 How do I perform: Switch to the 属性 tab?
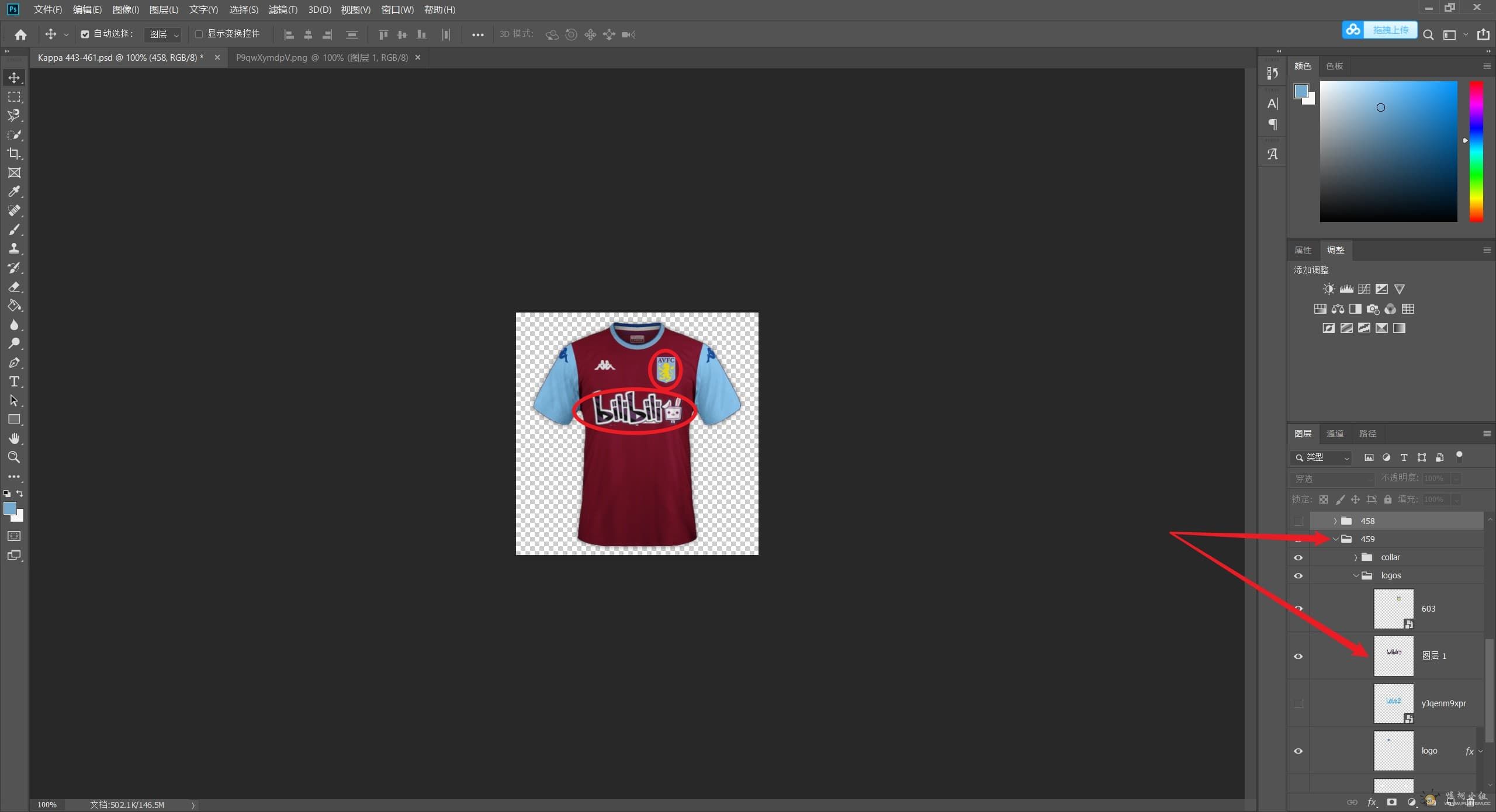(1303, 250)
